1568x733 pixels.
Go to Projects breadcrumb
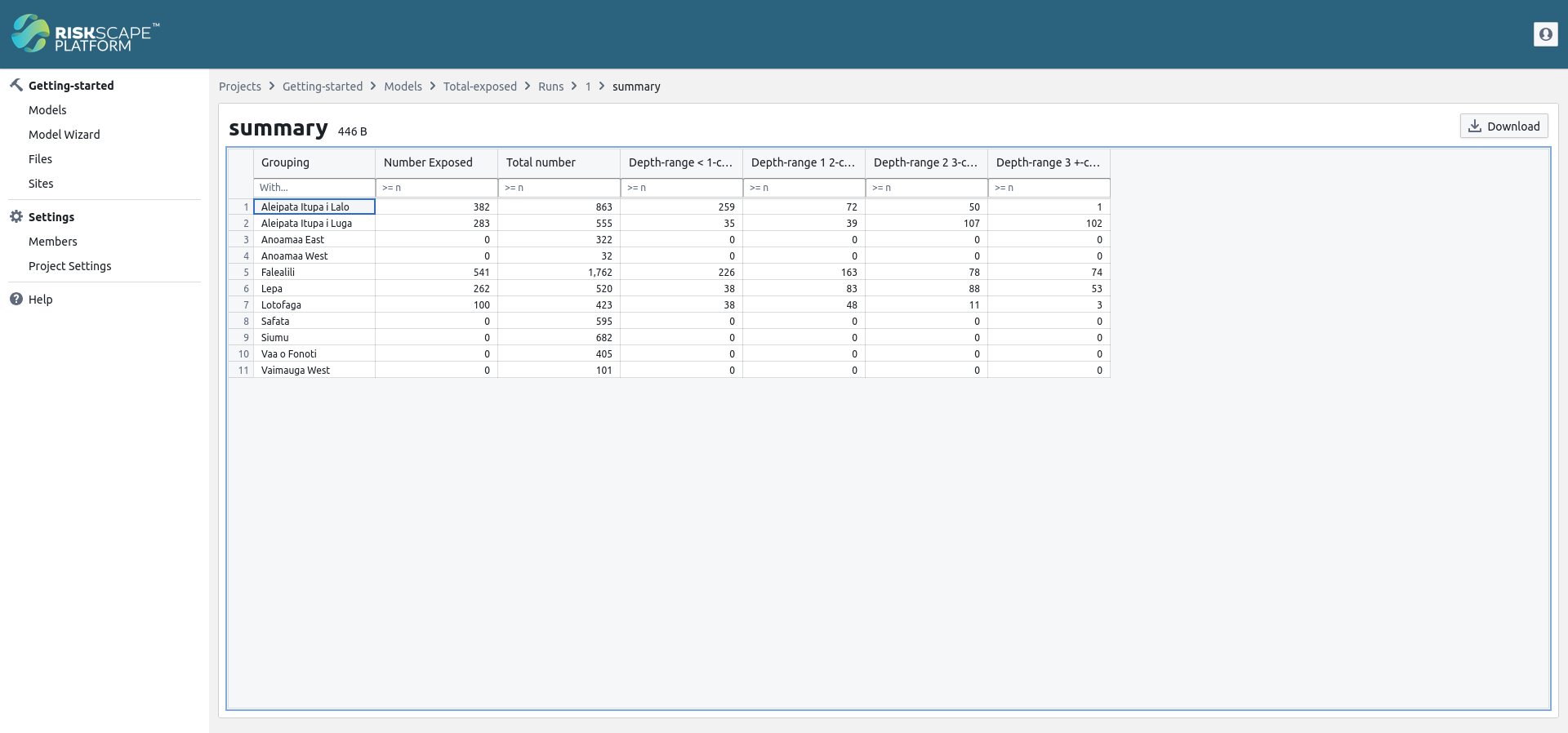pyautogui.click(x=240, y=87)
